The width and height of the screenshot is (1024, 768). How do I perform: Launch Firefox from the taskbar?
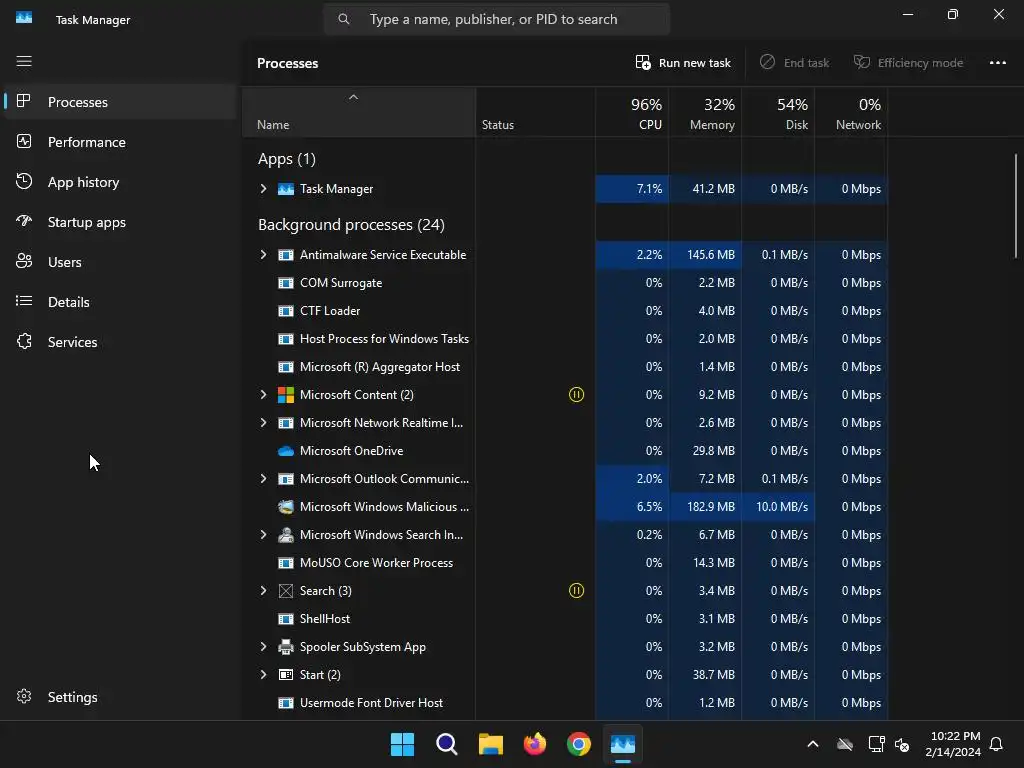(535, 744)
